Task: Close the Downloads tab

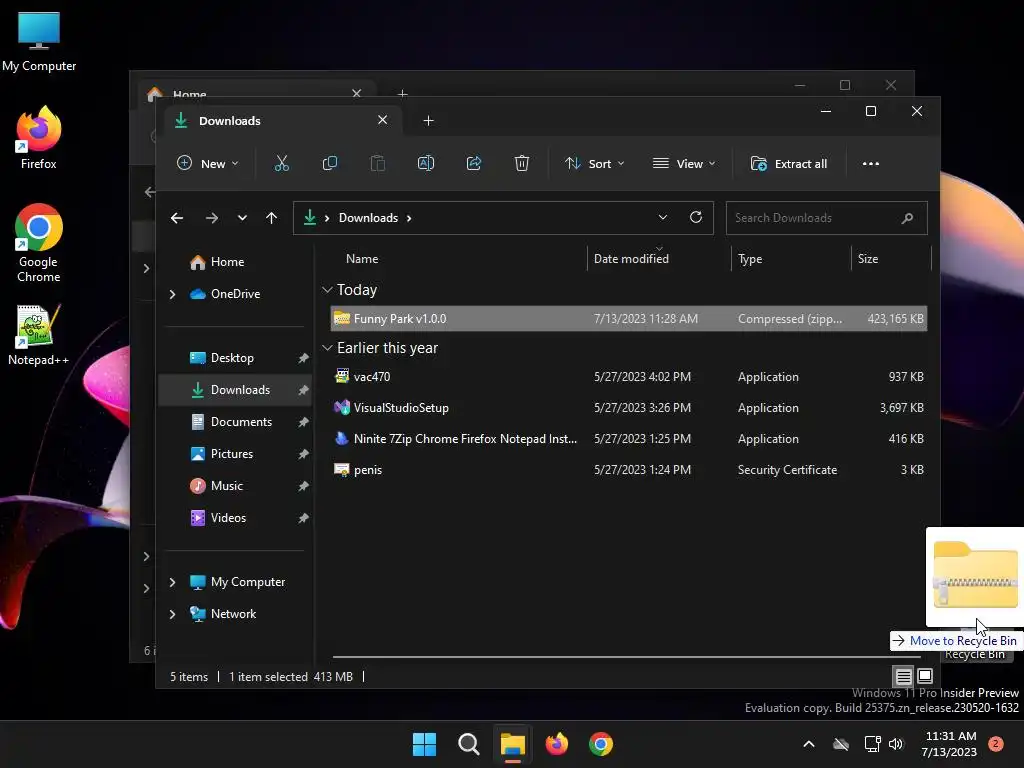Action: 383,120
